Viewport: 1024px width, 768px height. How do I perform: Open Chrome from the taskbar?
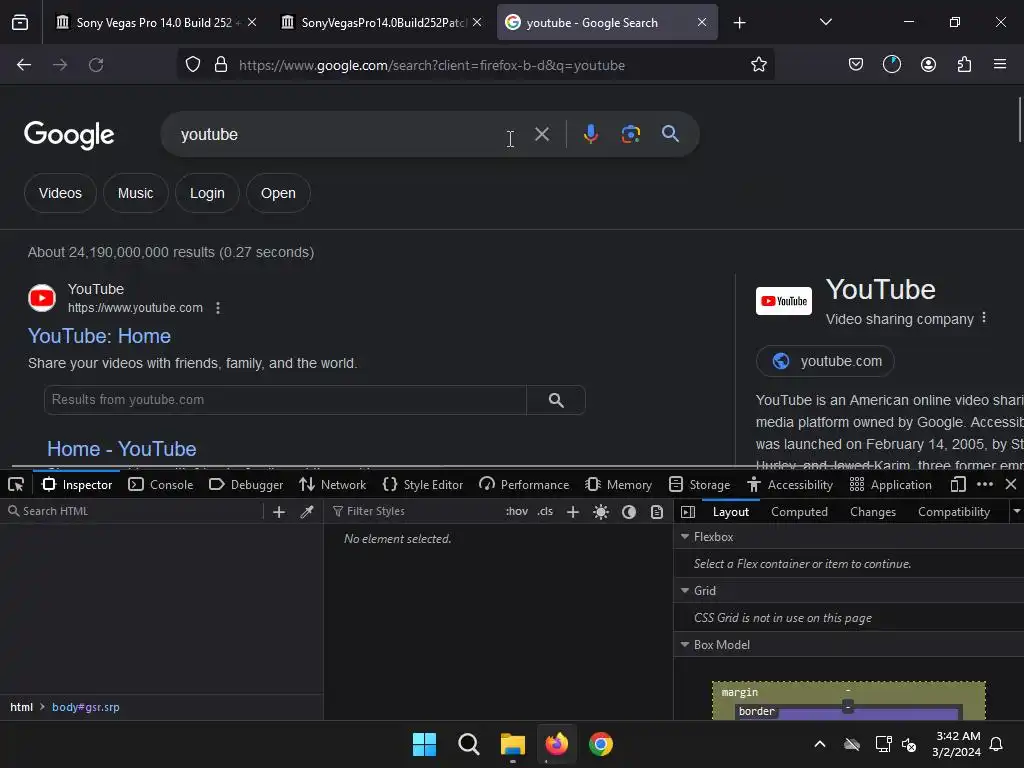pos(600,744)
